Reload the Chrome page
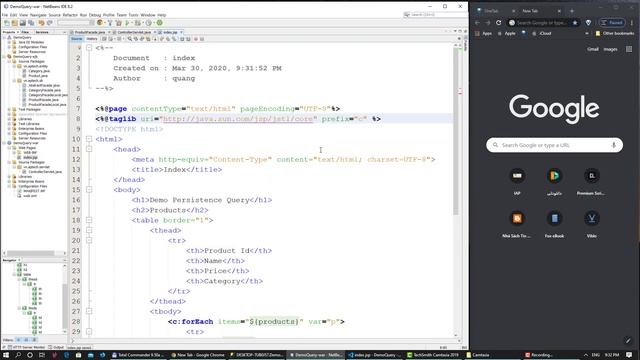 coord(498,23)
